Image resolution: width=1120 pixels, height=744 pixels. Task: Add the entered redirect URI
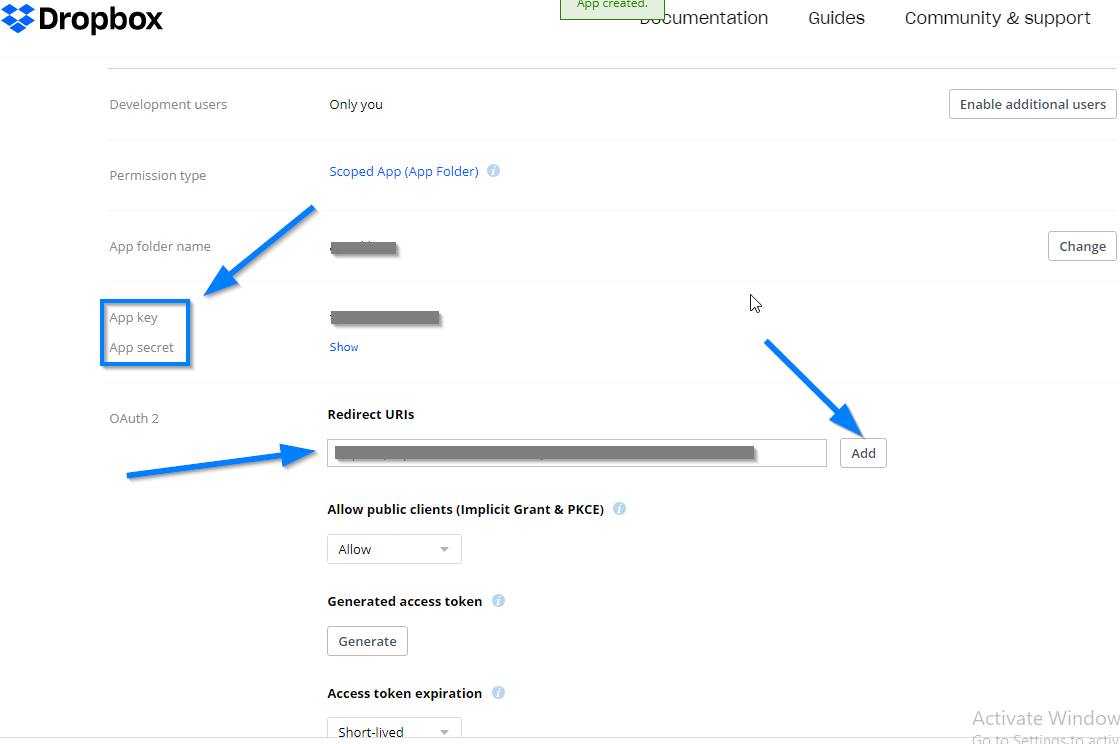[x=862, y=453]
